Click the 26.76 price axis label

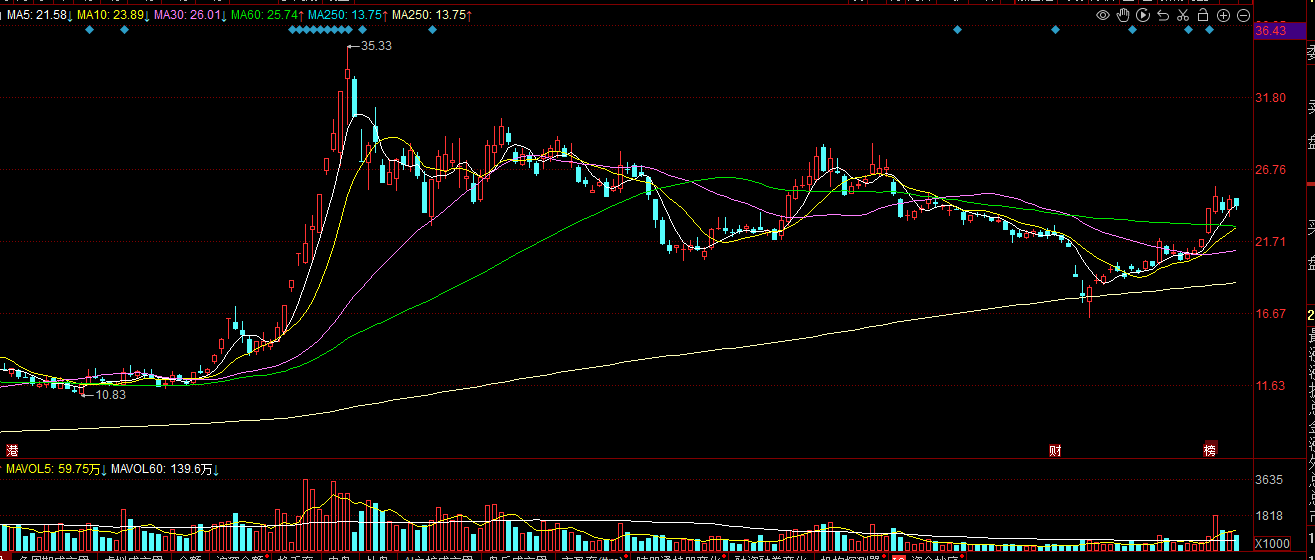click(x=1270, y=170)
